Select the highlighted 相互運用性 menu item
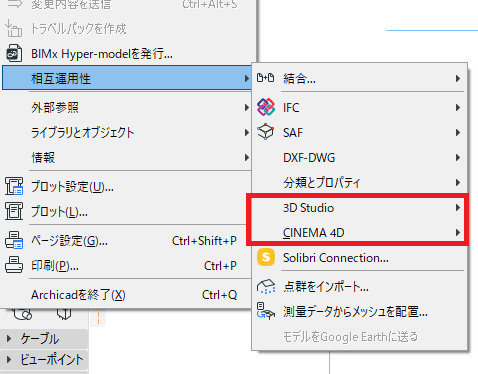The height and width of the screenshot is (374, 478). pyautogui.click(x=127, y=78)
